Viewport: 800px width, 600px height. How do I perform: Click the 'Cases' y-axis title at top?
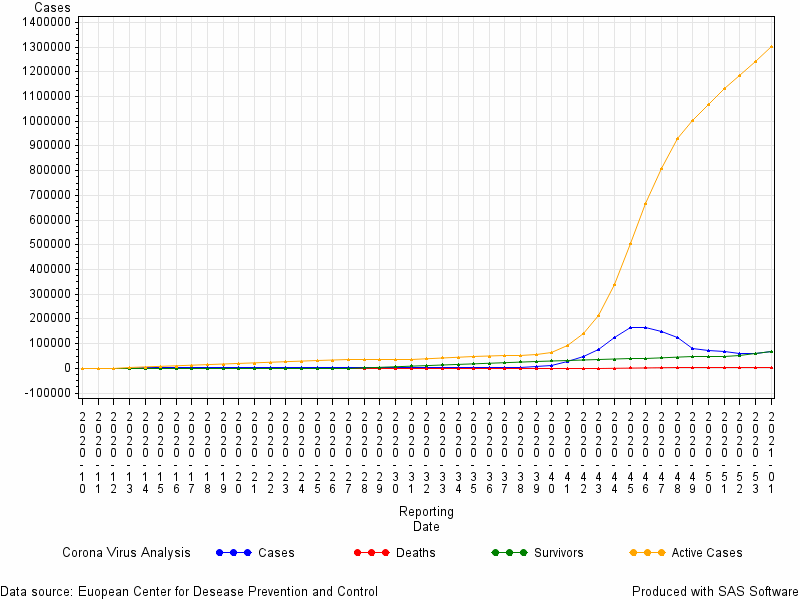point(52,7)
